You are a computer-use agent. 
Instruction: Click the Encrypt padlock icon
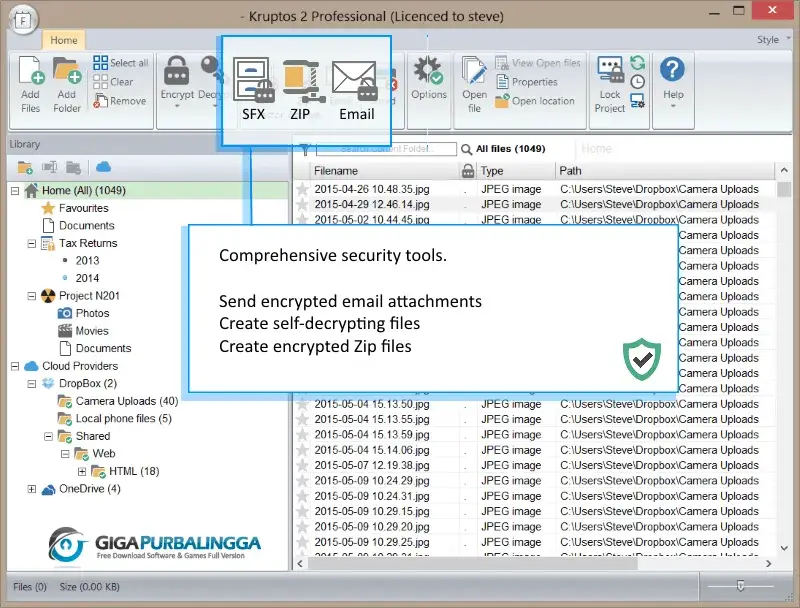(x=177, y=71)
